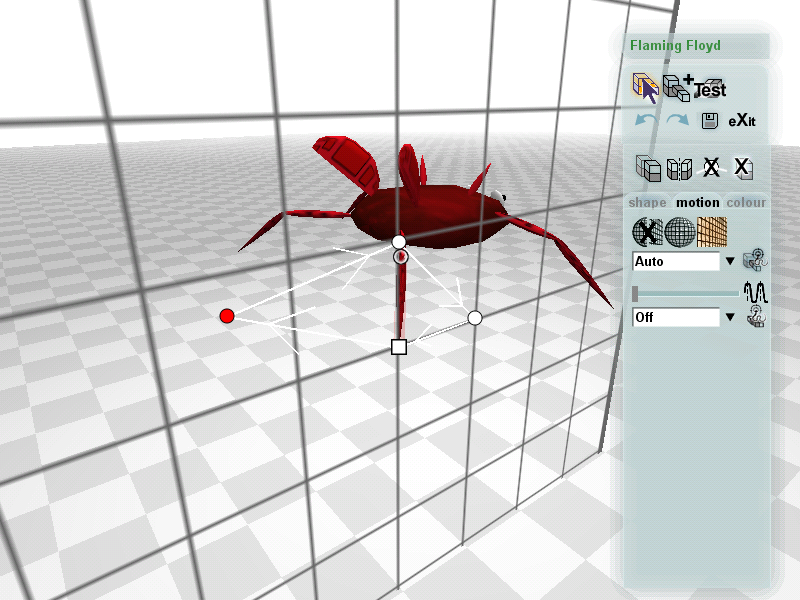The image size is (800, 600).
Task: Switch to the colour tab
Action: coord(746,203)
